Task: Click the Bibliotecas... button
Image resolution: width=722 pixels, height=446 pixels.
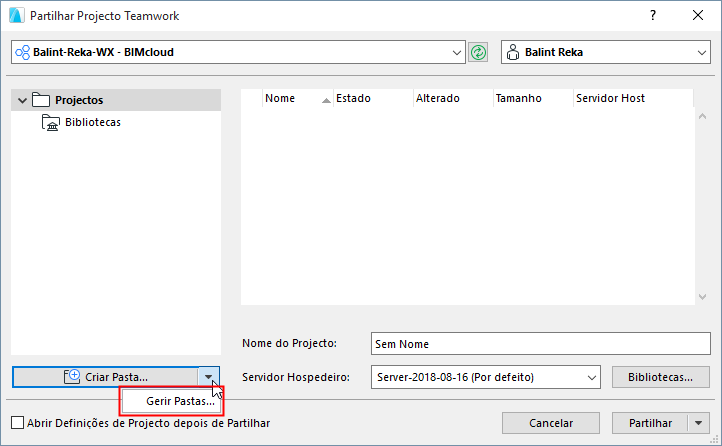Action: 660,377
